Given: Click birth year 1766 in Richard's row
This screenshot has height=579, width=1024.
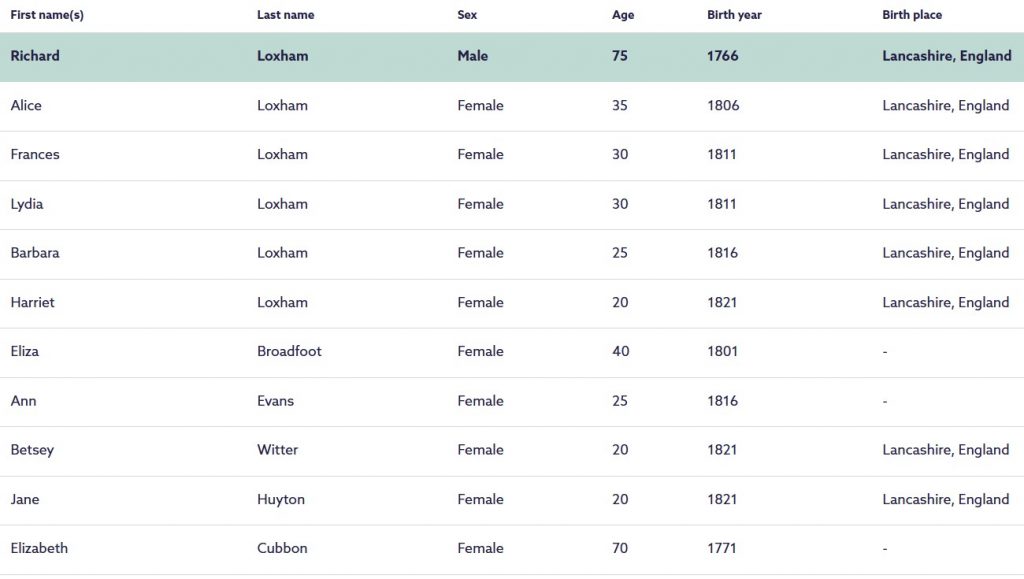Looking at the screenshot, I should pyautogui.click(x=722, y=56).
